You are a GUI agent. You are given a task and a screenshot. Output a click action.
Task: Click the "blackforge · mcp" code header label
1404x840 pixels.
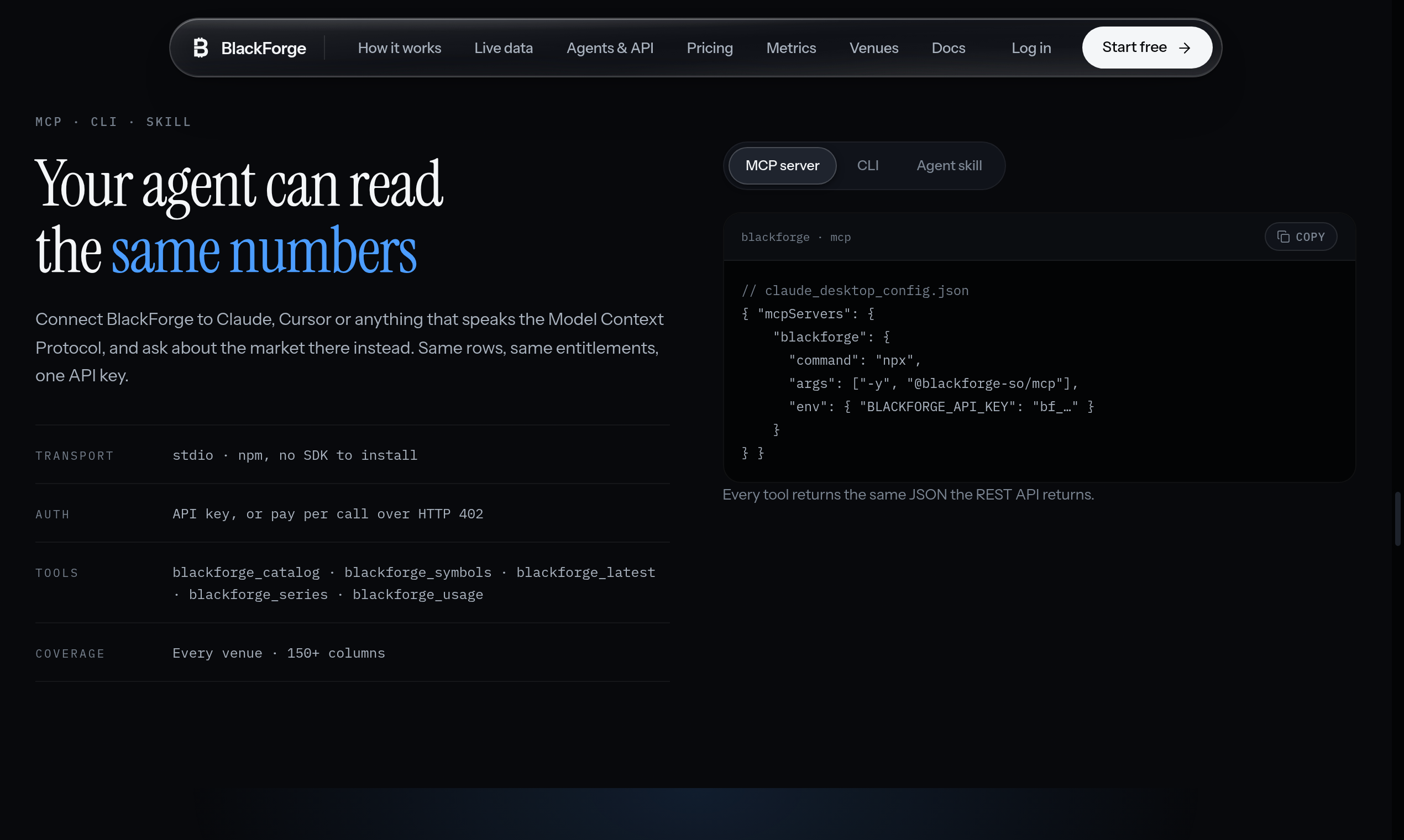(x=795, y=237)
